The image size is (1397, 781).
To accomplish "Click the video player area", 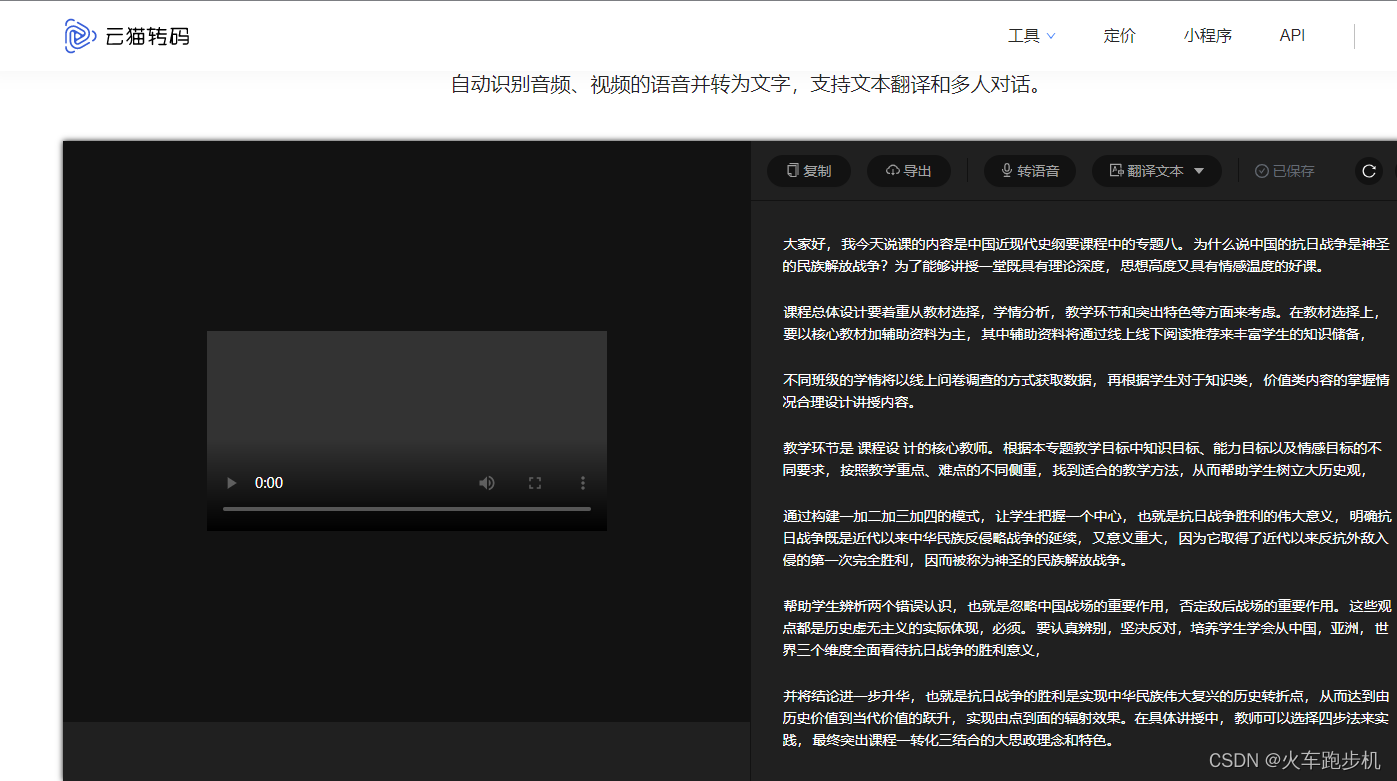I will [x=407, y=431].
